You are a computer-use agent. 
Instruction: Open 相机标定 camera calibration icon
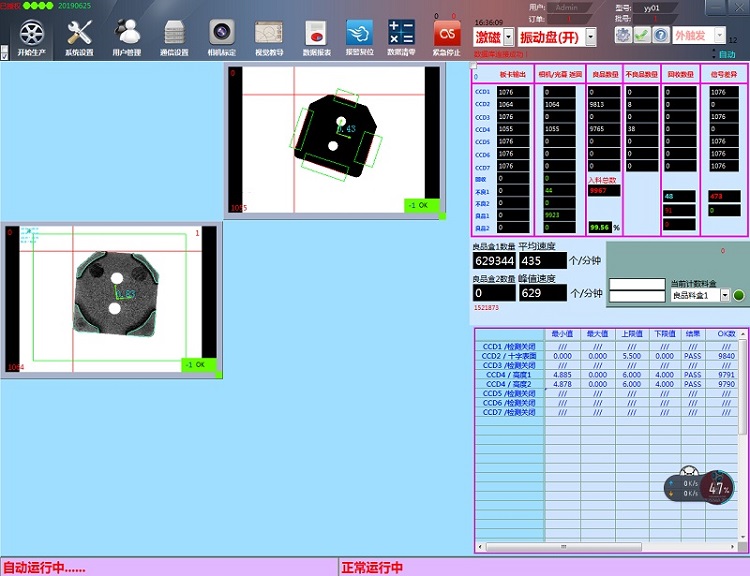tap(222, 32)
